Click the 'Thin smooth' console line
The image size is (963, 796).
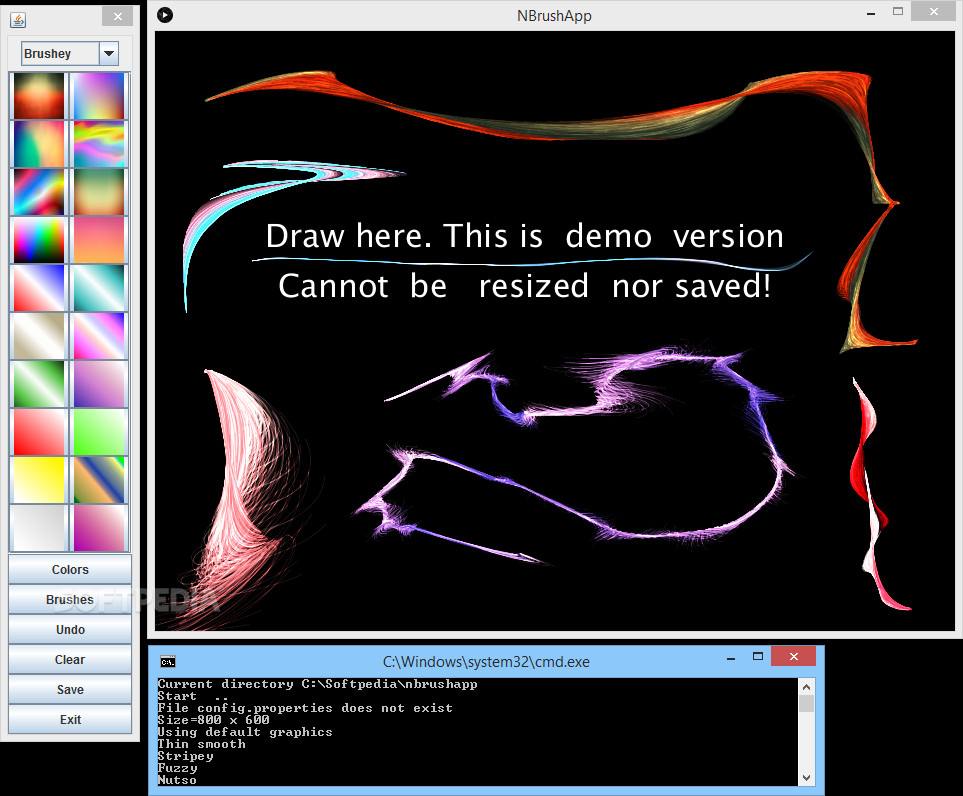click(201, 744)
